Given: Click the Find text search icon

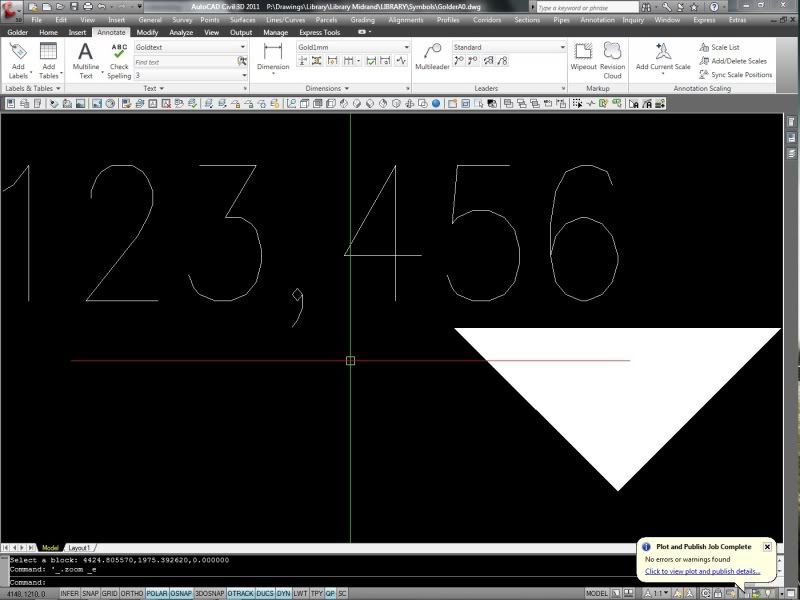Looking at the screenshot, I should point(242,61).
